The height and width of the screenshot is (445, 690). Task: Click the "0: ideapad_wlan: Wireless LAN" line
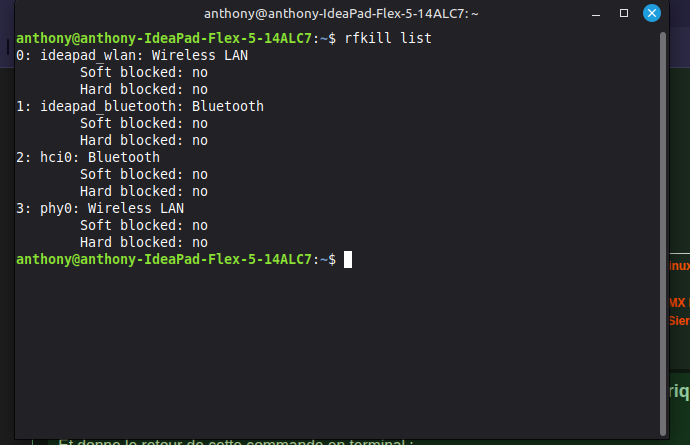pyautogui.click(x=132, y=55)
